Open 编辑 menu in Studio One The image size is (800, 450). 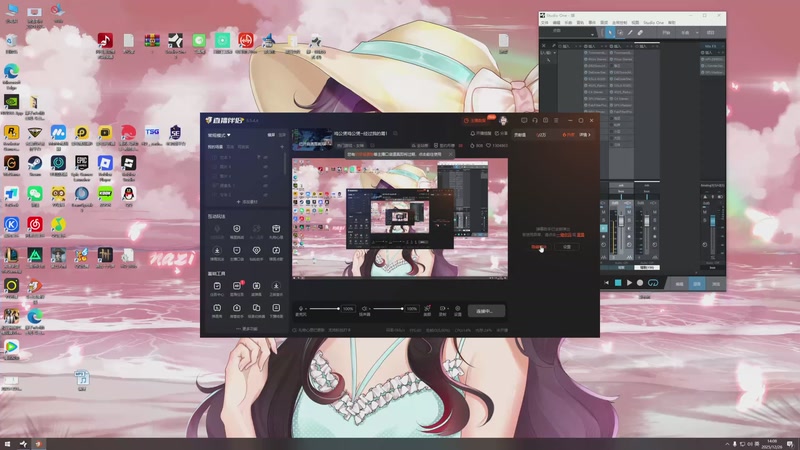(x=557, y=22)
